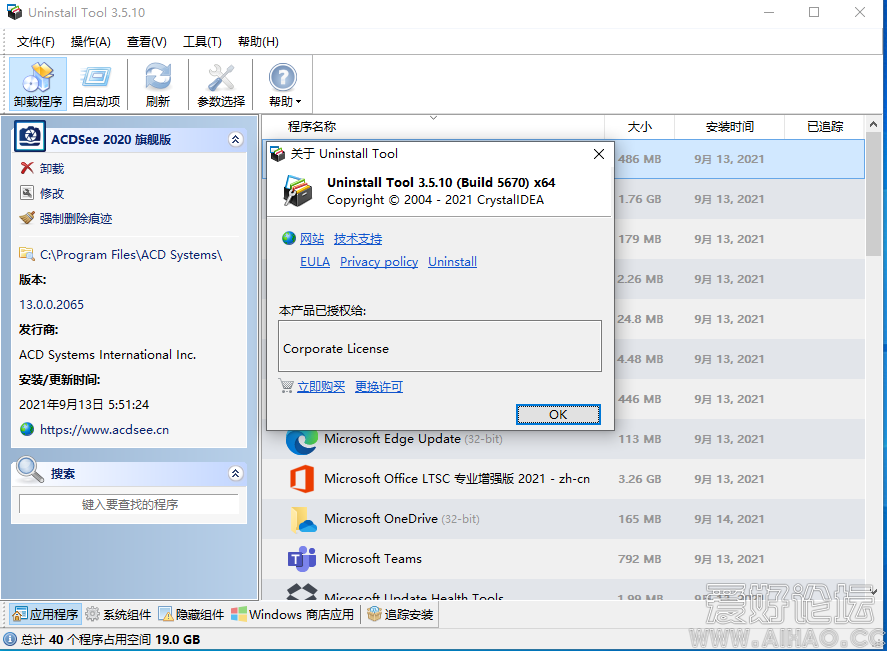Switch to the Windows 商店应用 tab
The width and height of the screenshot is (887, 651).
292,614
